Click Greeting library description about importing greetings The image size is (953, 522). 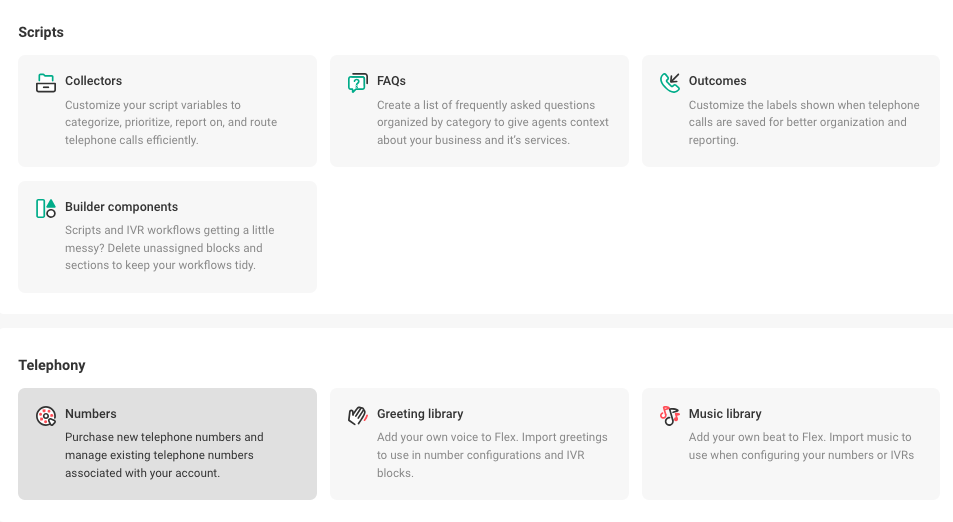click(x=492, y=455)
